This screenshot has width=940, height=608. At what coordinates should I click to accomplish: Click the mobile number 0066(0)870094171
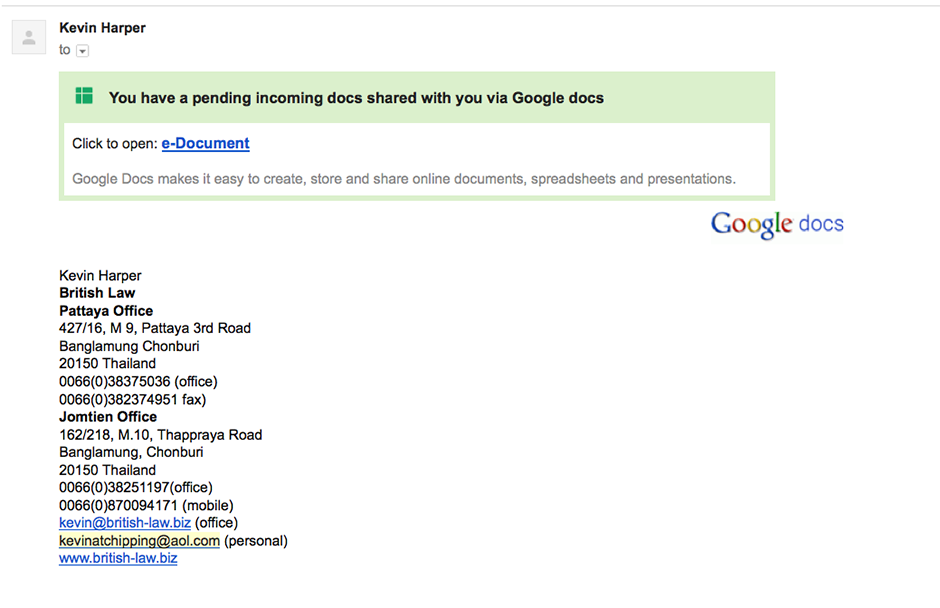pyautogui.click(x=118, y=505)
